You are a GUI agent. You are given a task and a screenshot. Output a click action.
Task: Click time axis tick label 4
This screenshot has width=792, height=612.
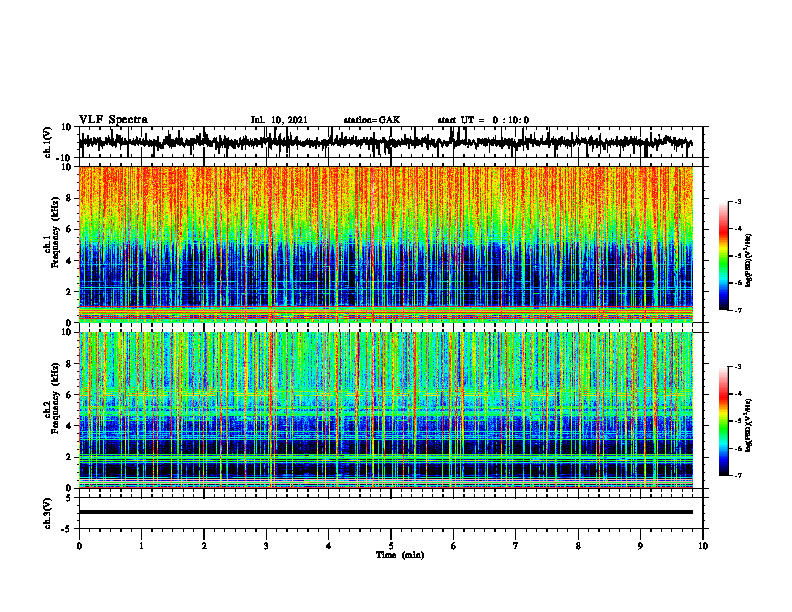(x=329, y=546)
